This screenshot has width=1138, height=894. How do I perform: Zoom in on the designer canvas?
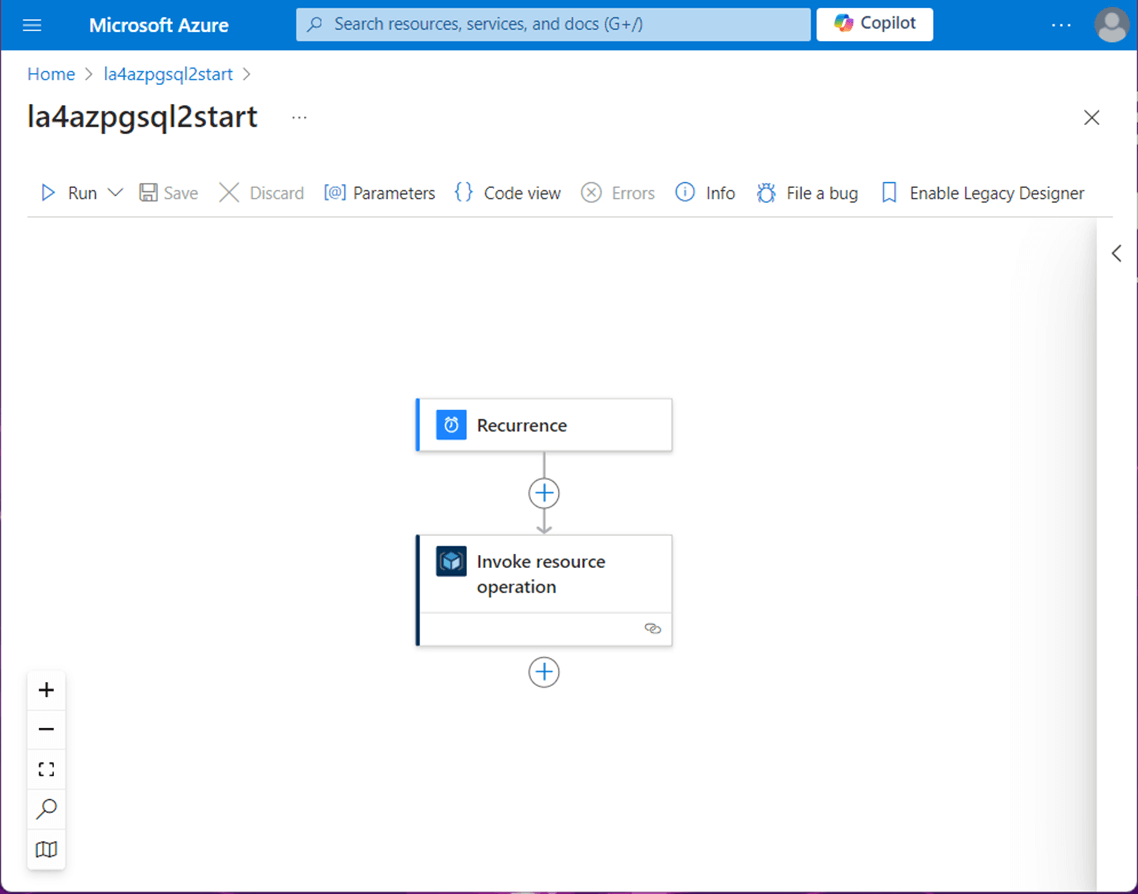tap(46, 690)
